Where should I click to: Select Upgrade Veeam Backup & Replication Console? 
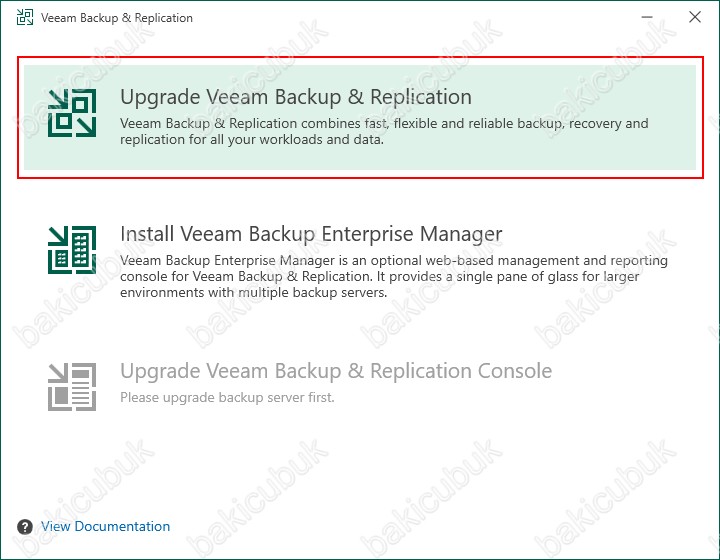(x=336, y=371)
